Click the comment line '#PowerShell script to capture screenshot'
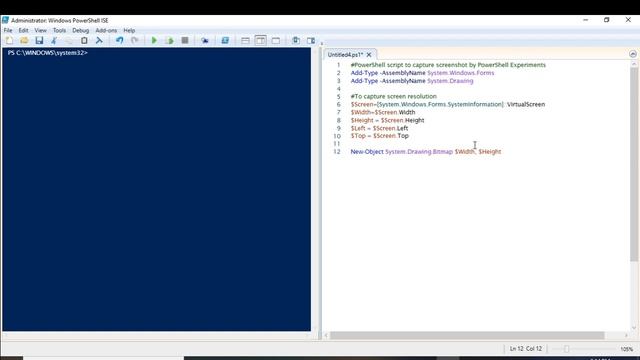Screen dimensions: 640x360 (x=448, y=65)
